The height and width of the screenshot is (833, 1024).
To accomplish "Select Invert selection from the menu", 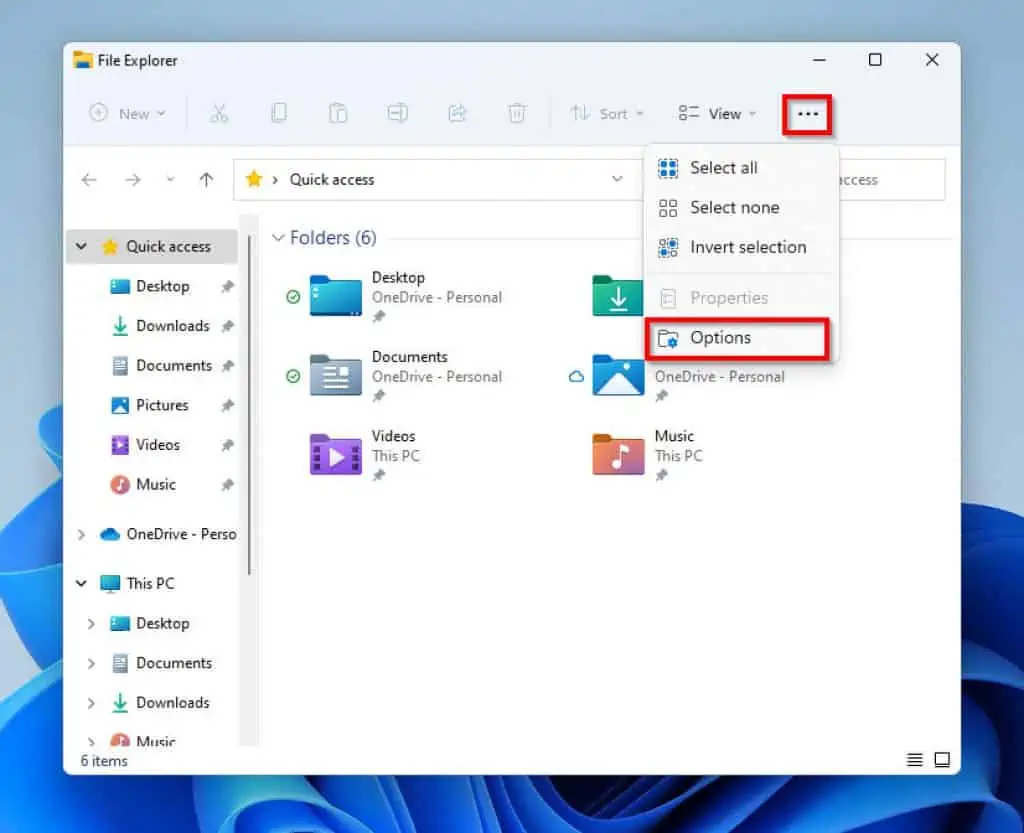I will tap(748, 247).
